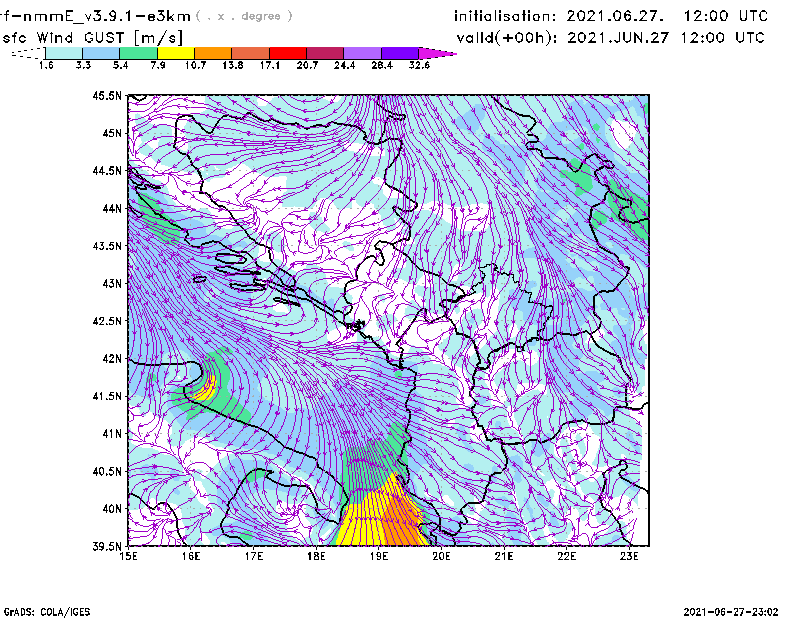
Task: Click the legend value 5.4
Action: 120,65
